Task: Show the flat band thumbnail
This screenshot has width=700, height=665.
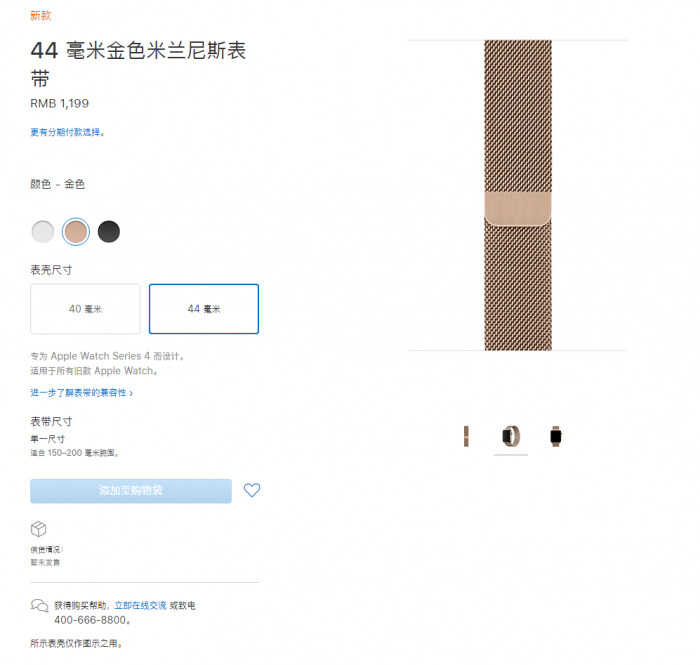Action: pyautogui.click(x=466, y=436)
